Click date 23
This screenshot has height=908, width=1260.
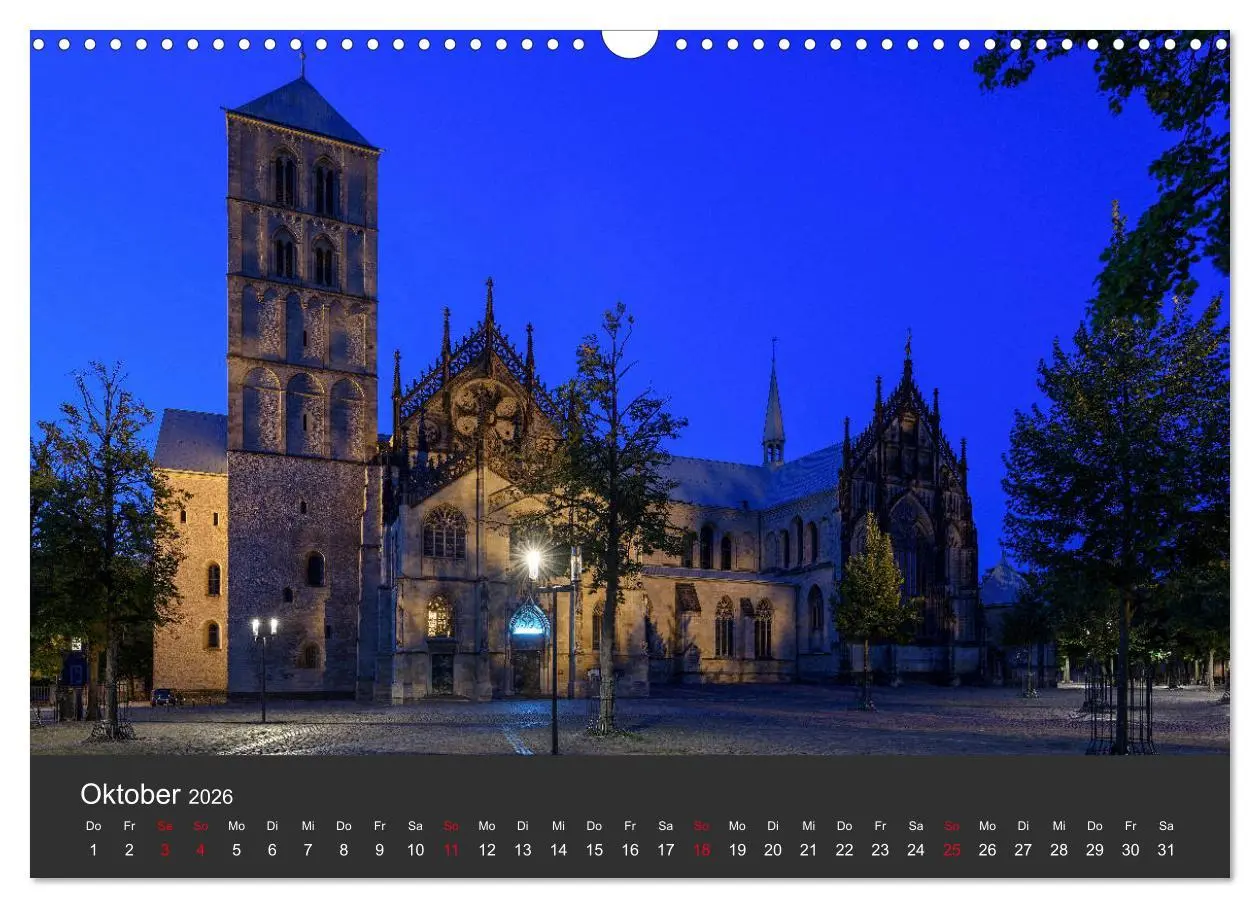[x=880, y=850]
